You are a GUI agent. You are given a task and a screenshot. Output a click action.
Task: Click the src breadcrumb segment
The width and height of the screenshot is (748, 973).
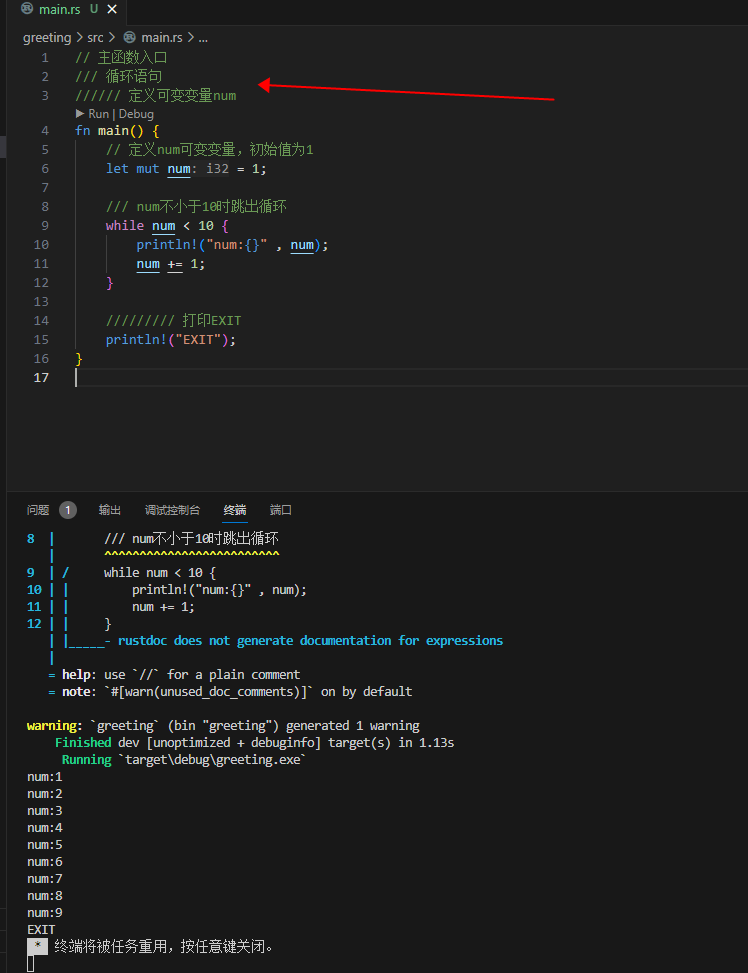click(95, 38)
